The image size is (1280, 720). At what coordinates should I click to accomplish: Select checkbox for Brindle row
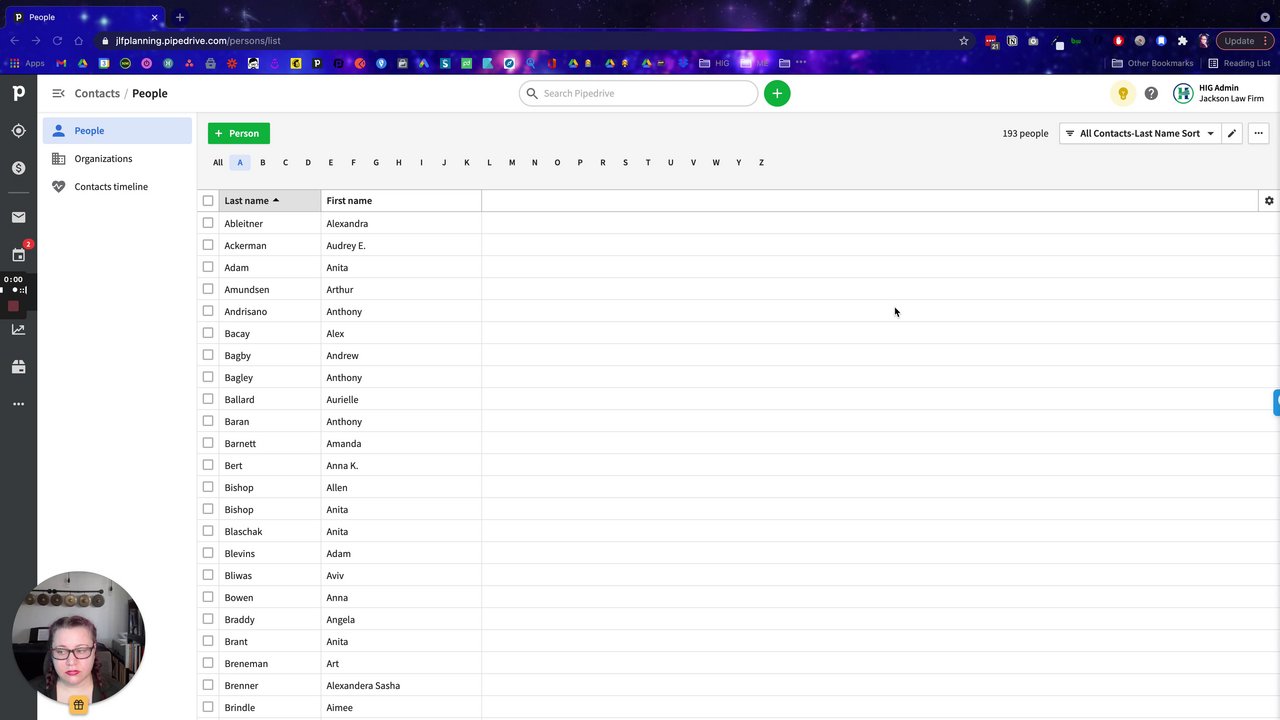pos(208,707)
